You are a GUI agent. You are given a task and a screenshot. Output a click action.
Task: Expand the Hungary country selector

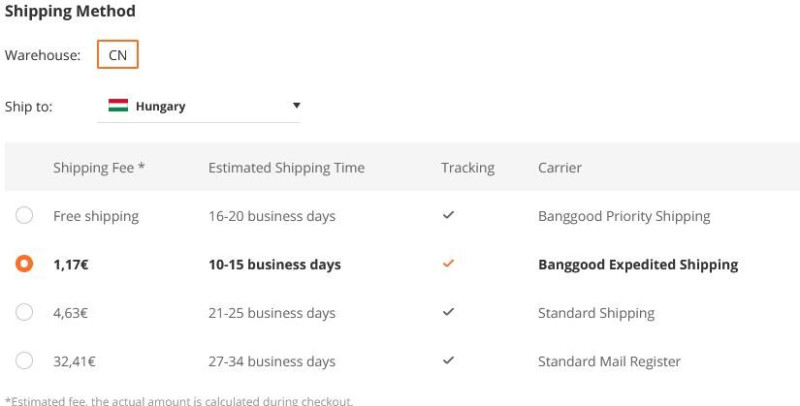click(198, 106)
